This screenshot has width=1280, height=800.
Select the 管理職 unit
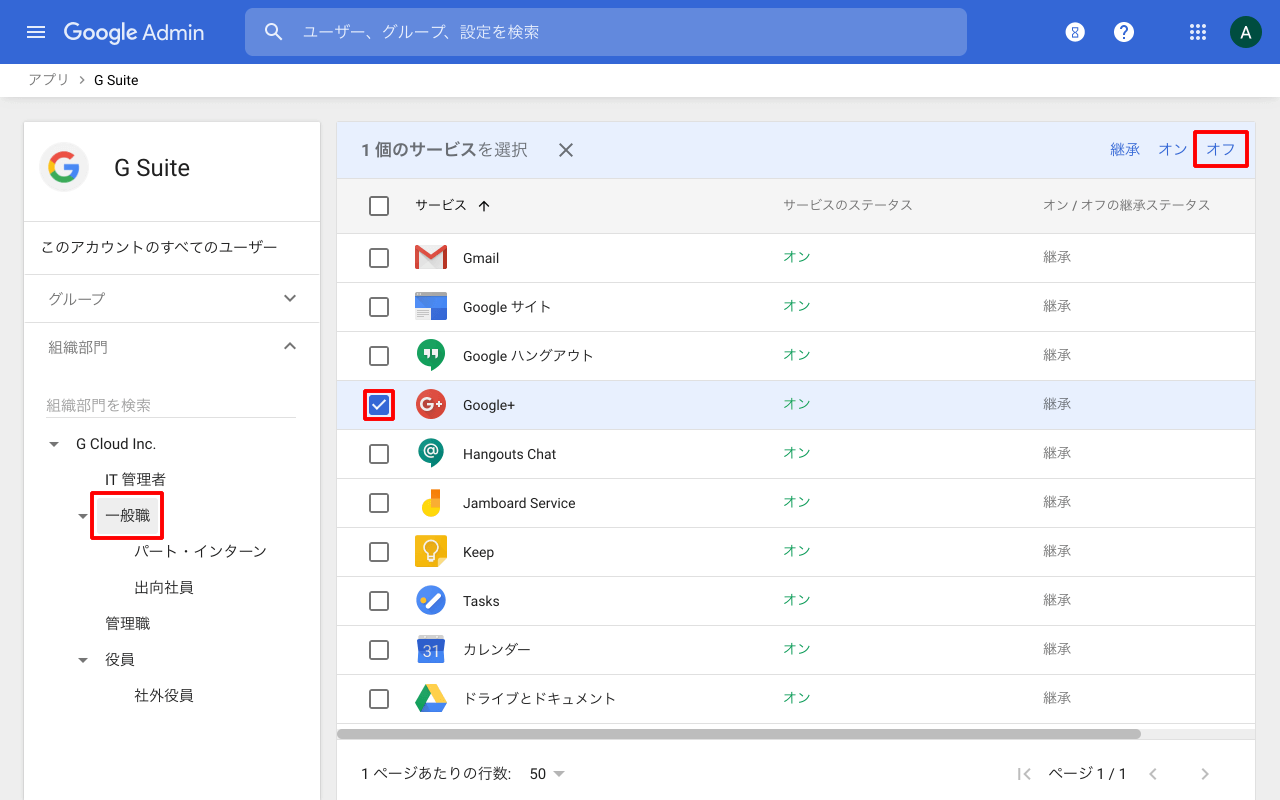[127, 624]
